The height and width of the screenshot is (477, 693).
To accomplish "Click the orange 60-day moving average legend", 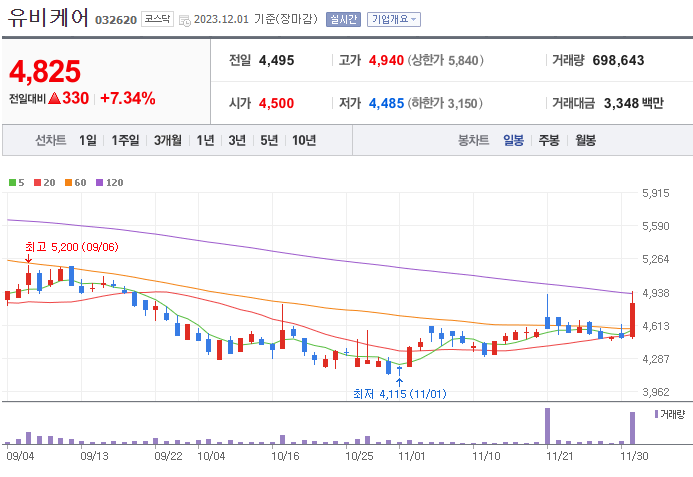I will pyautogui.click(x=76, y=183).
